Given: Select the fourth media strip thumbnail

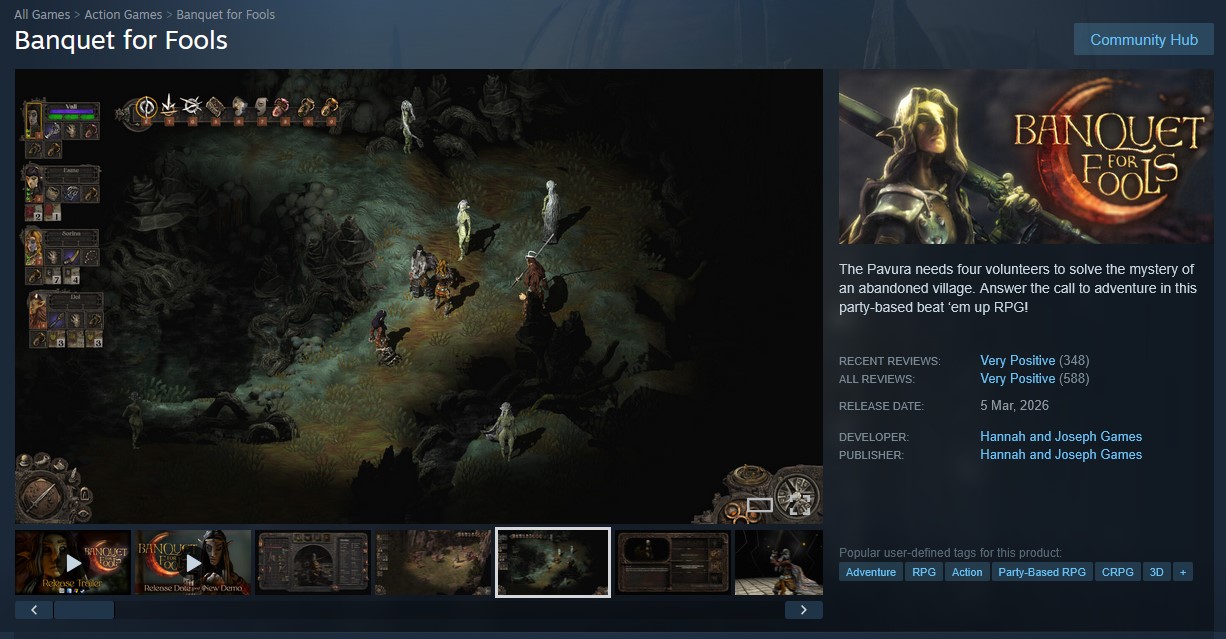Looking at the screenshot, I should pos(433,563).
